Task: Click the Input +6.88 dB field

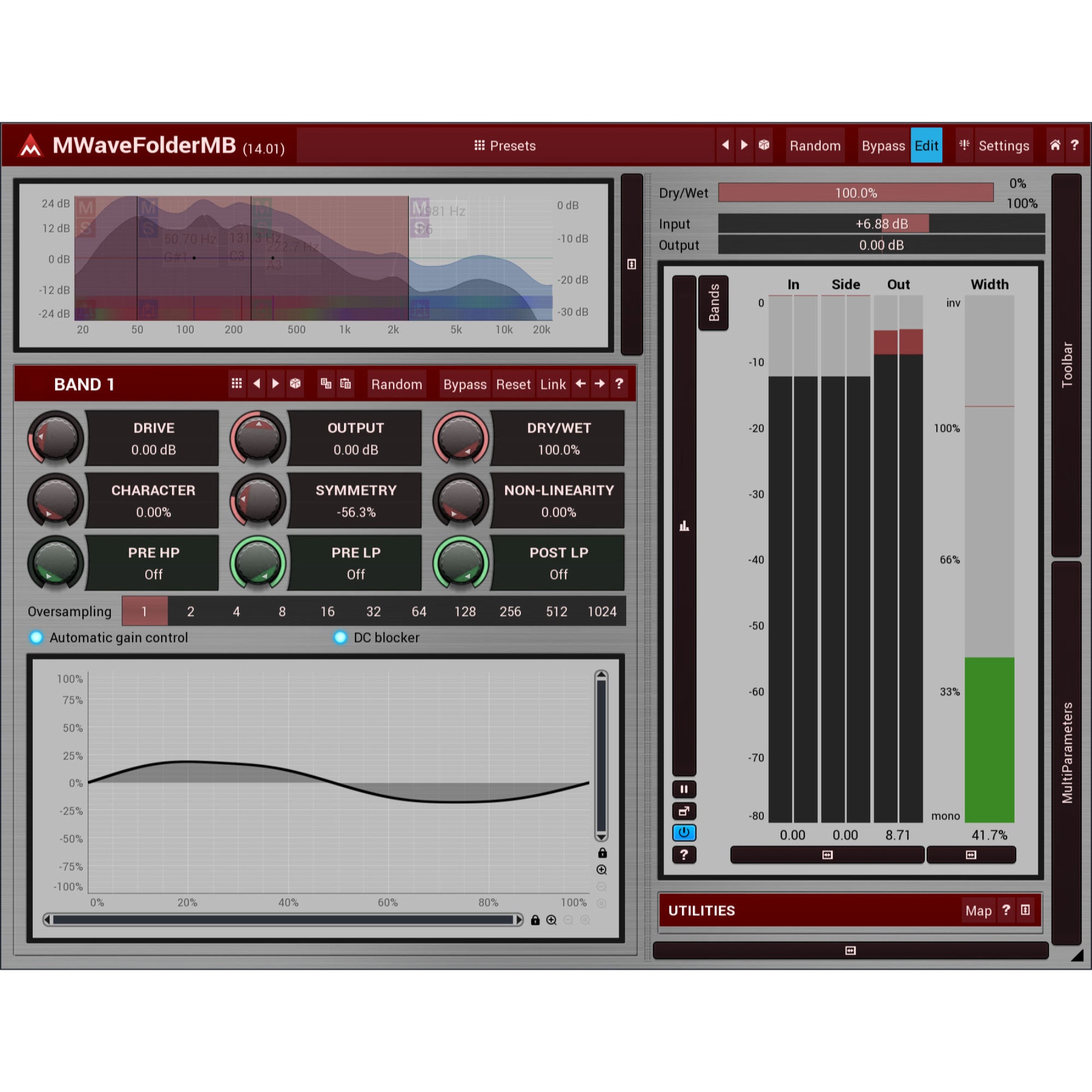Action: [x=881, y=224]
